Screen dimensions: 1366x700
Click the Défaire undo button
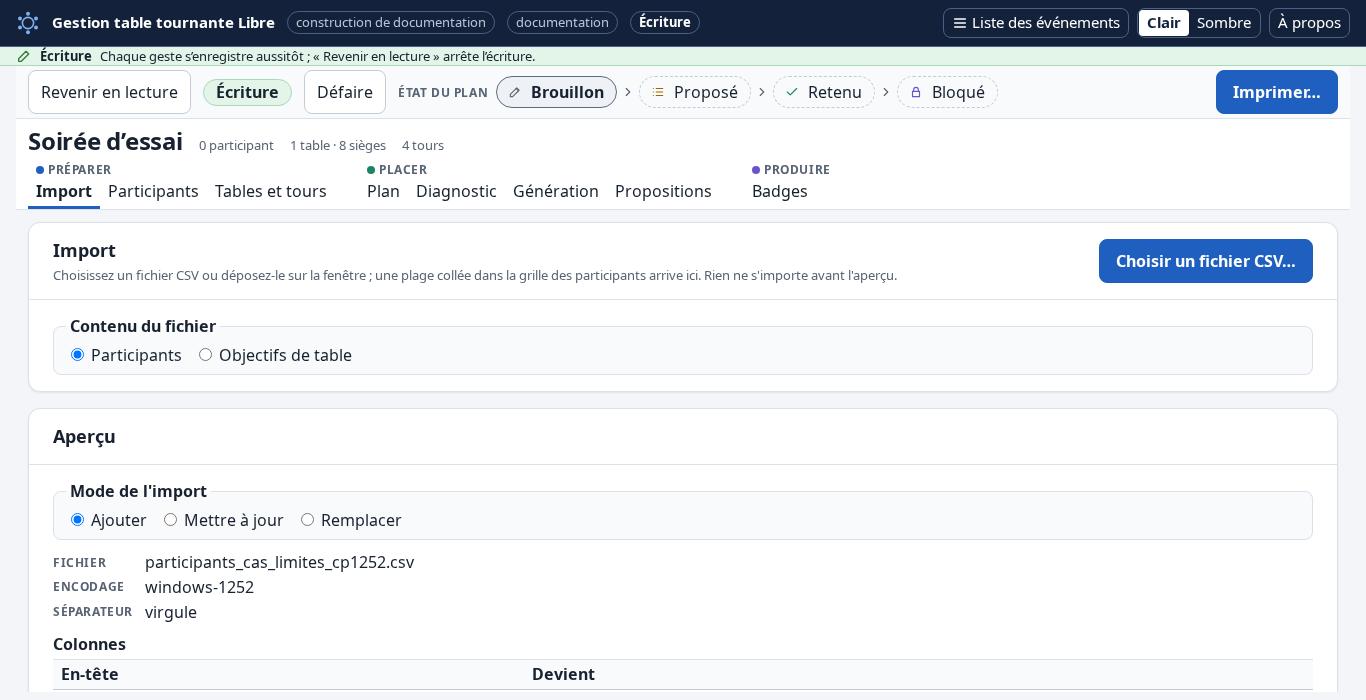tap(345, 92)
